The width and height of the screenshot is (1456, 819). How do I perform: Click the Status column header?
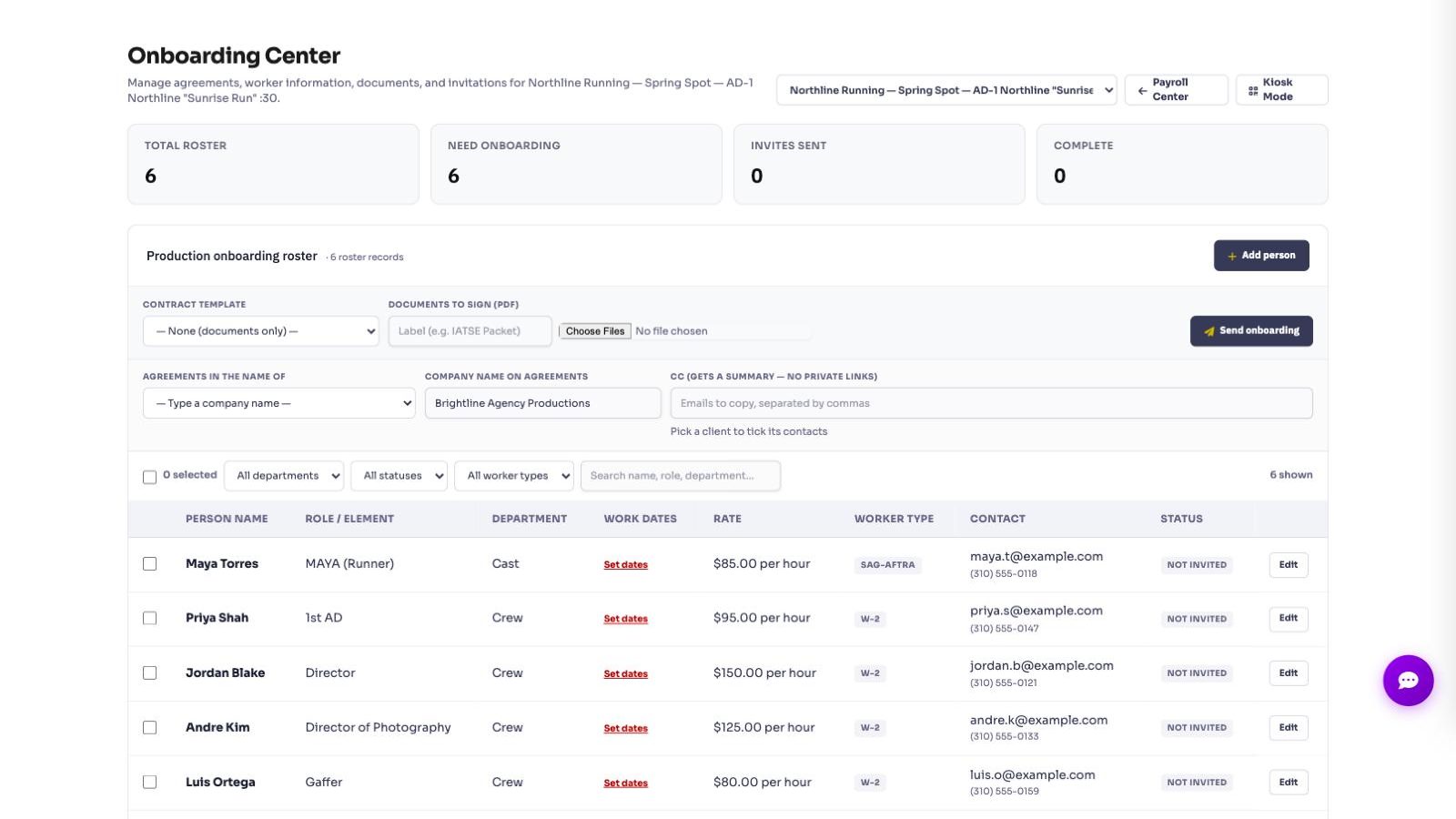1181,519
